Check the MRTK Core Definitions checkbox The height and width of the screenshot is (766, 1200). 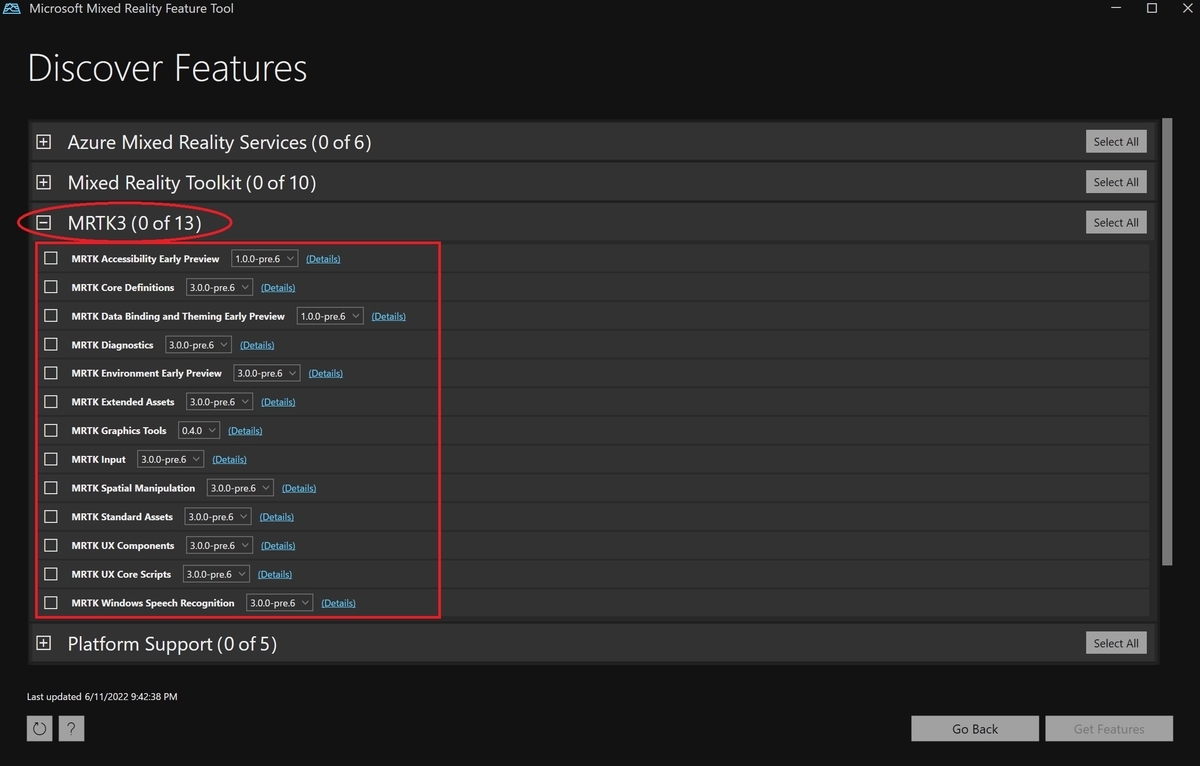51,287
